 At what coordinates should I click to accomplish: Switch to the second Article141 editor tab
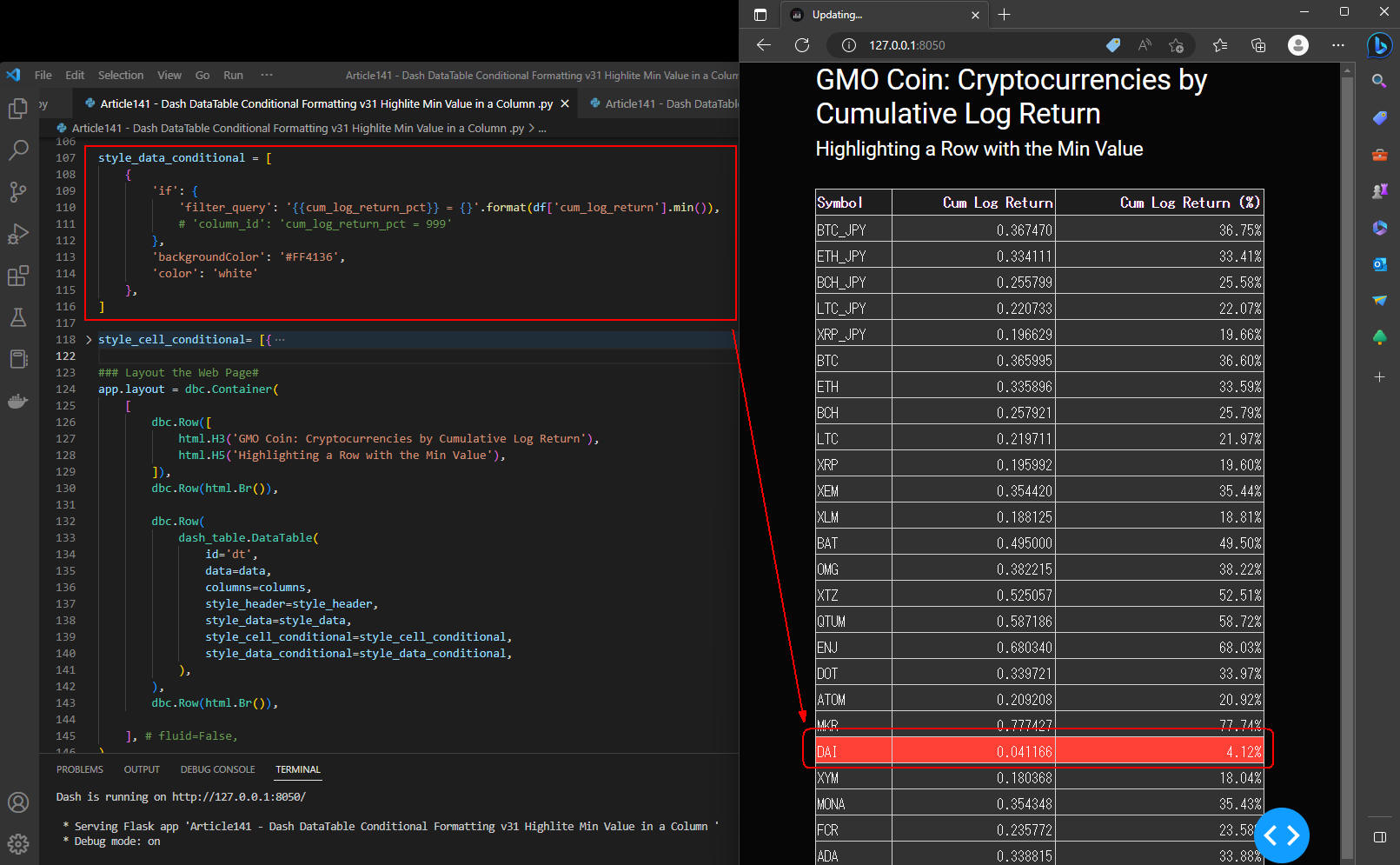(660, 103)
